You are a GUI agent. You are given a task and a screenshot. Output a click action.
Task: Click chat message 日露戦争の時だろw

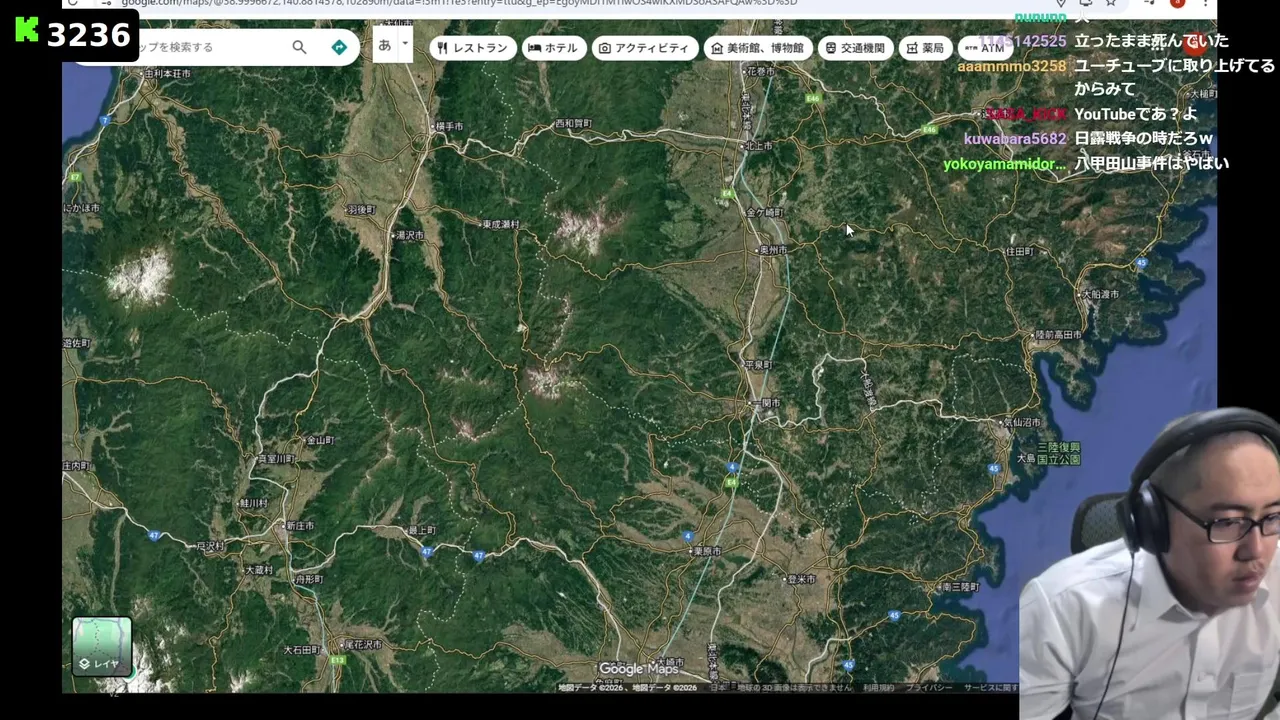click(1143, 139)
